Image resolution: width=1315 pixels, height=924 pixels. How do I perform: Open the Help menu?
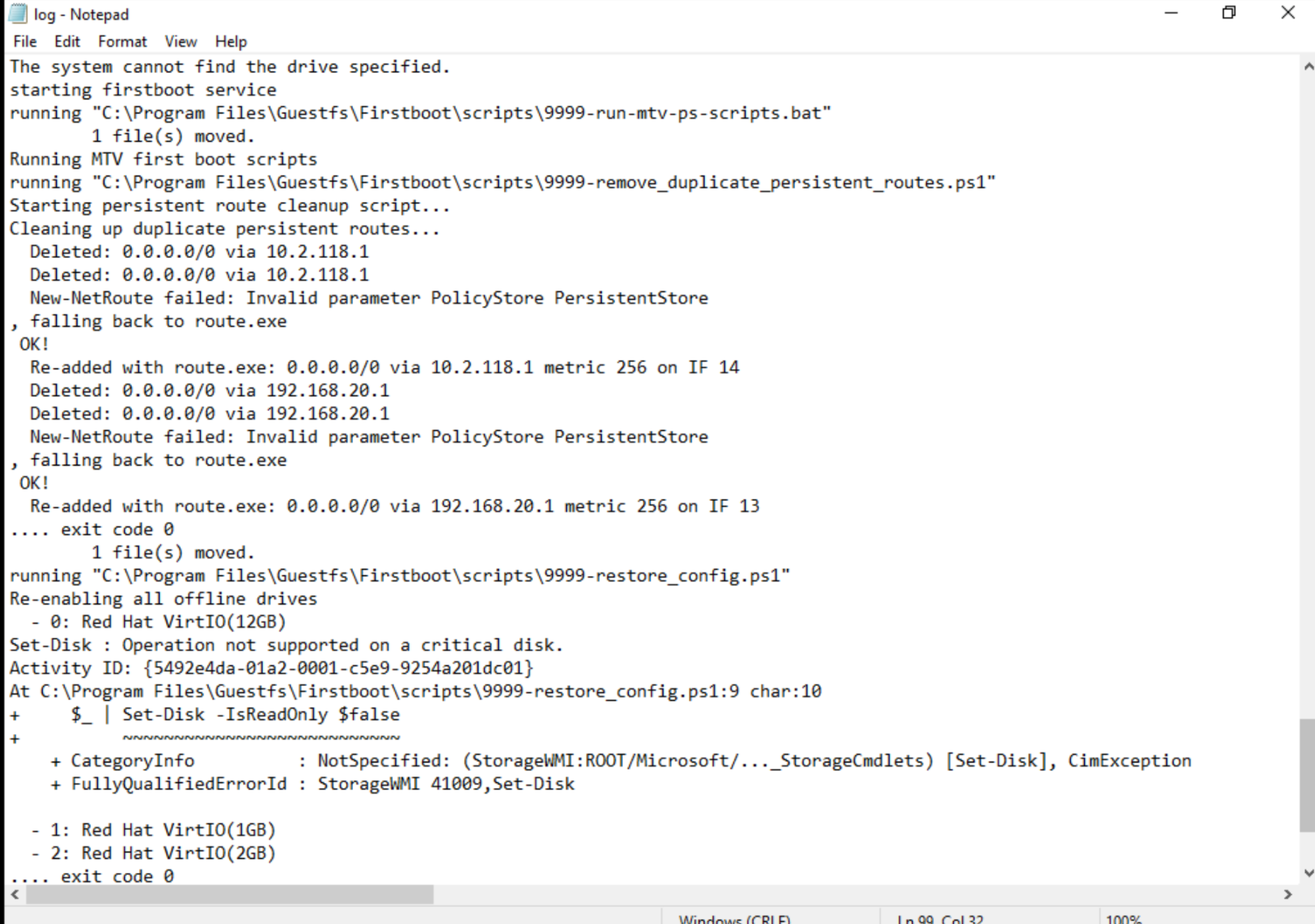(x=231, y=42)
